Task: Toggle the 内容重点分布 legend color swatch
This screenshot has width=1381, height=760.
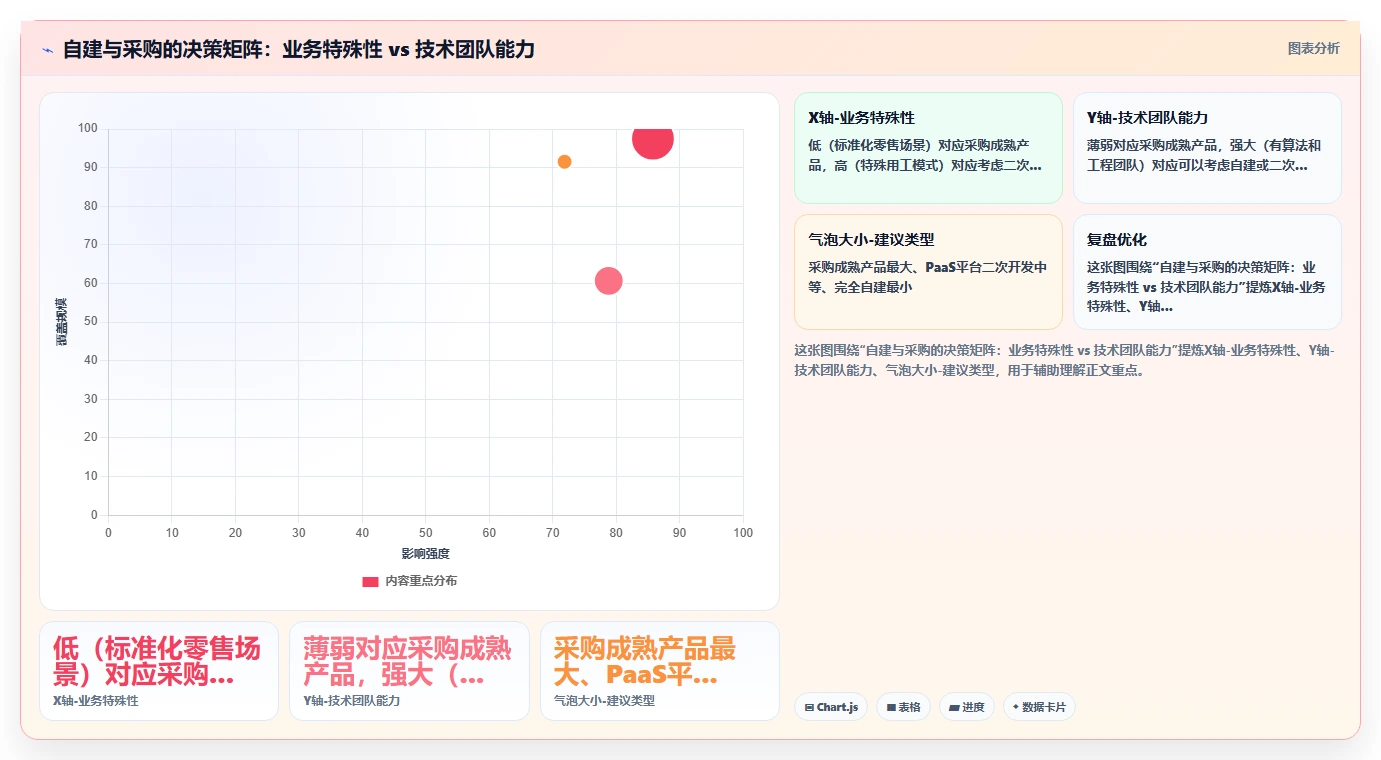Action: 370,581
